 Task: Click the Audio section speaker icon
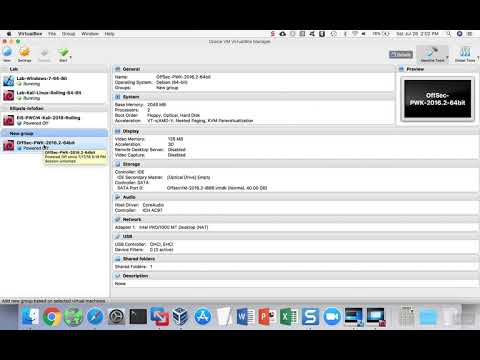[x=117, y=197]
